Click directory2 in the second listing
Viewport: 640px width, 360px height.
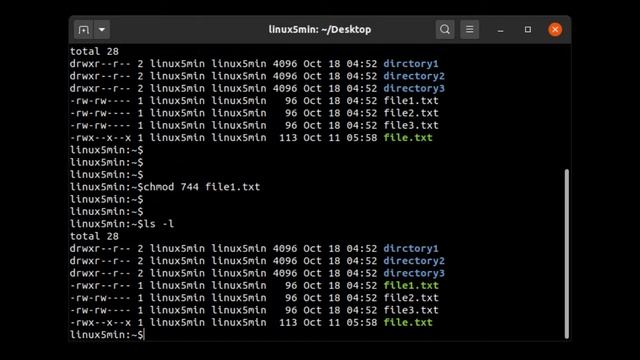pos(414,261)
